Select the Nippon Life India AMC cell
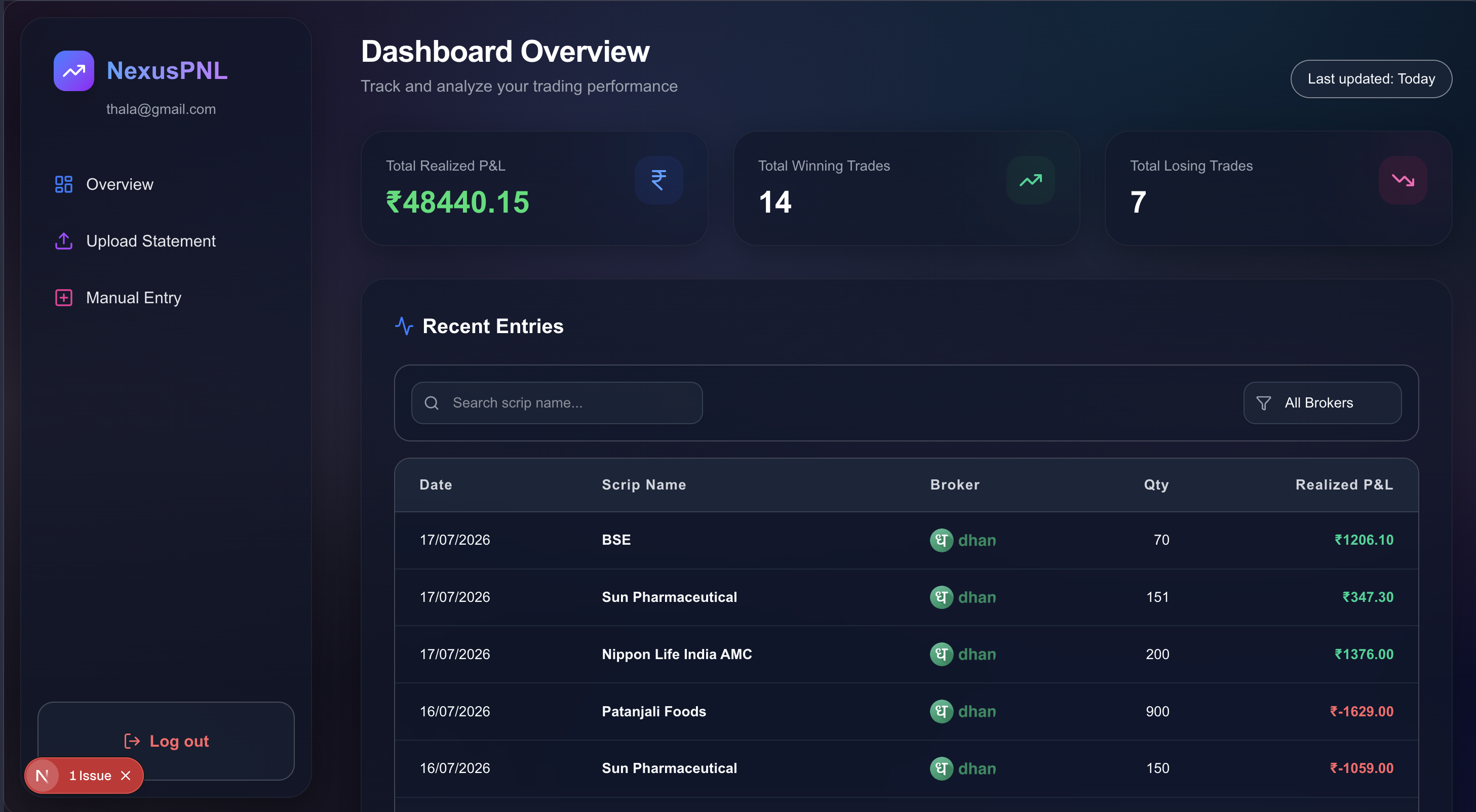The width and height of the screenshot is (1476, 812). coord(677,655)
